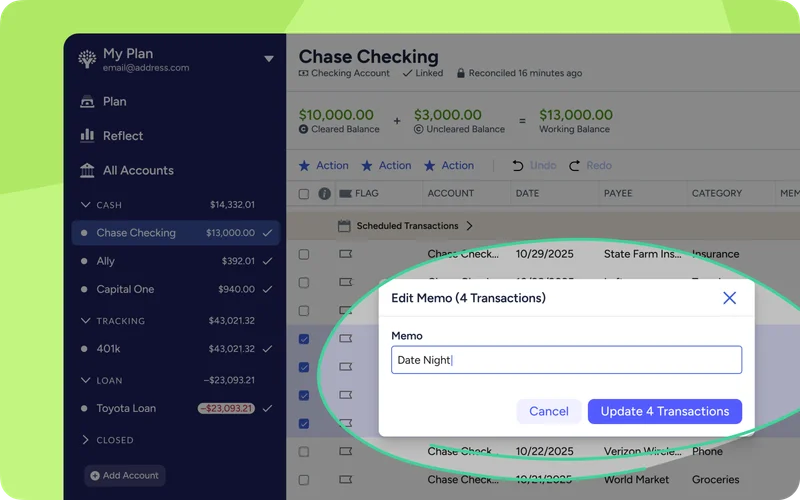Click the Cancel button
The image size is (800, 500).
point(548,411)
